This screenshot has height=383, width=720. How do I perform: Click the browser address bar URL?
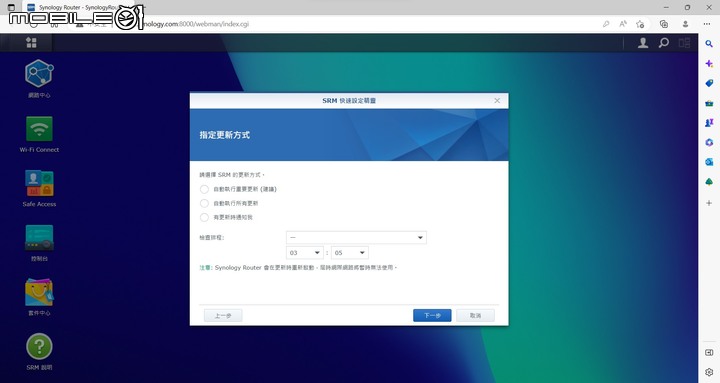195,24
